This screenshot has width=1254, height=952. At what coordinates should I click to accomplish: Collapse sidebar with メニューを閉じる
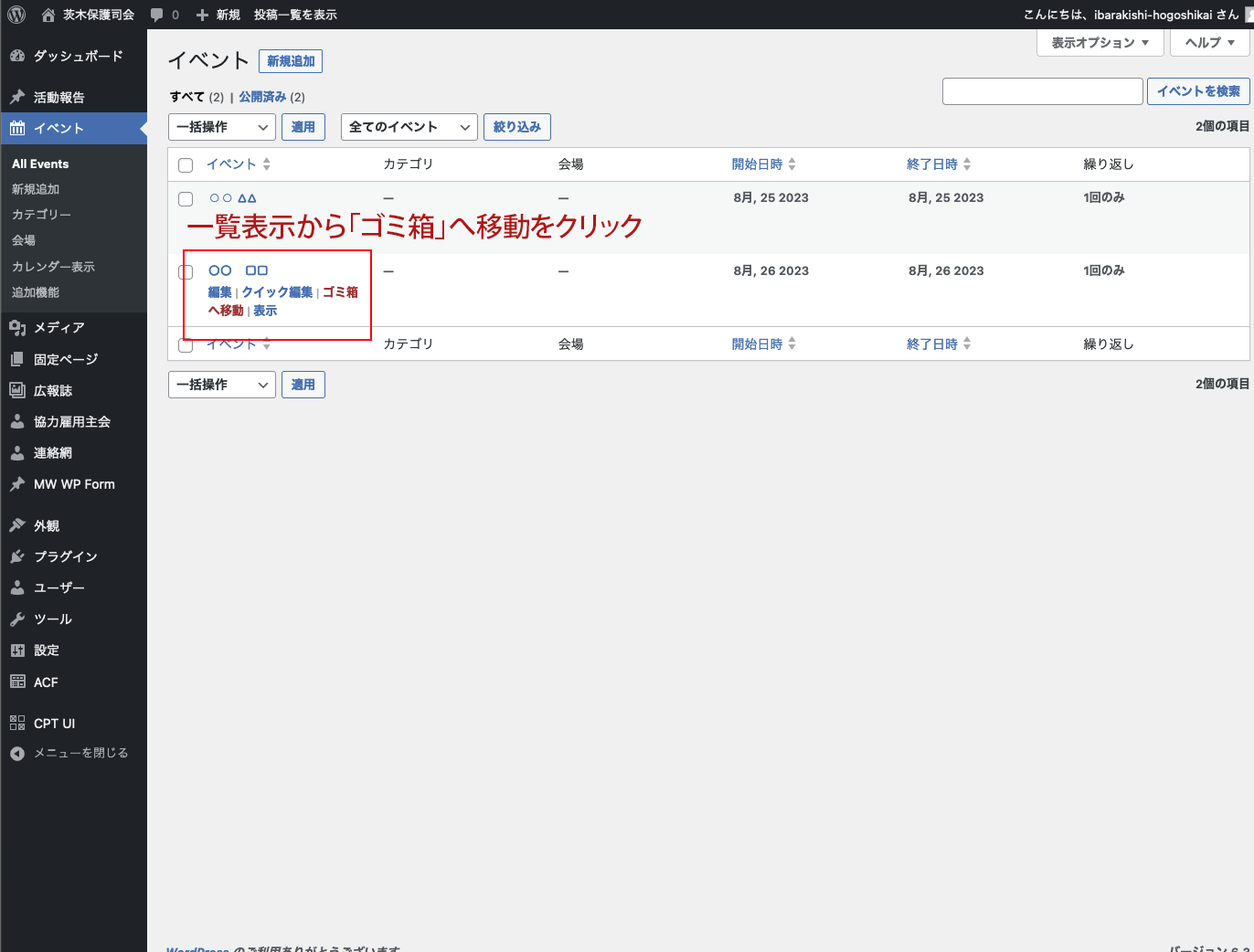[80, 753]
